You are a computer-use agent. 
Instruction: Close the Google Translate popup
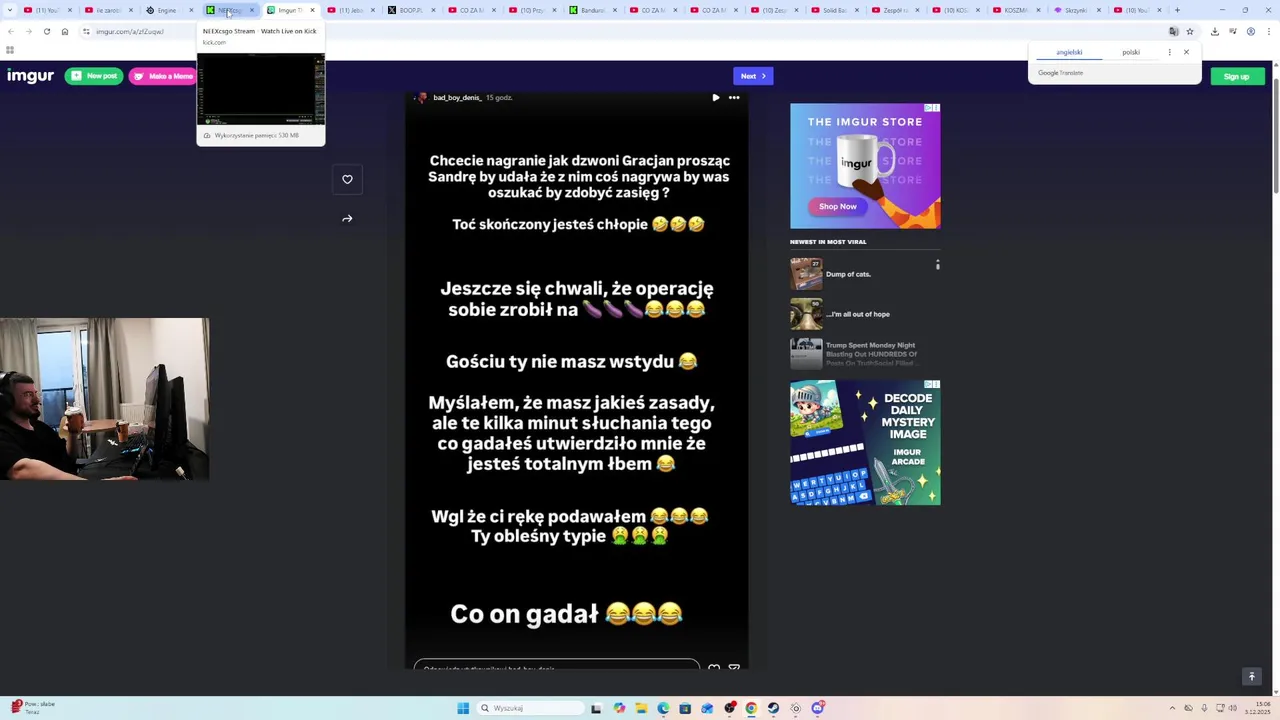(1186, 52)
